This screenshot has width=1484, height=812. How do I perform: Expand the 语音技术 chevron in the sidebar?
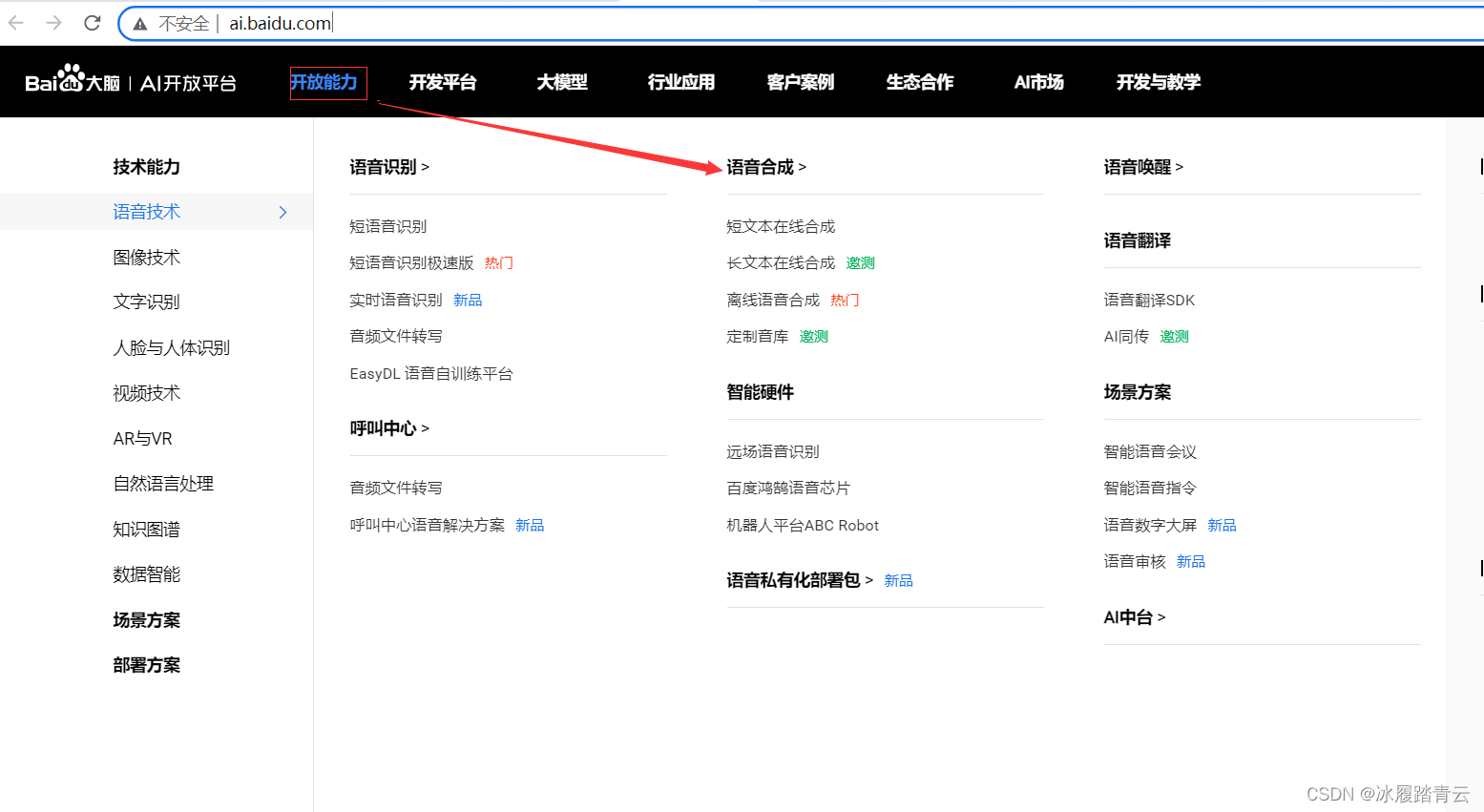point(282,212)
